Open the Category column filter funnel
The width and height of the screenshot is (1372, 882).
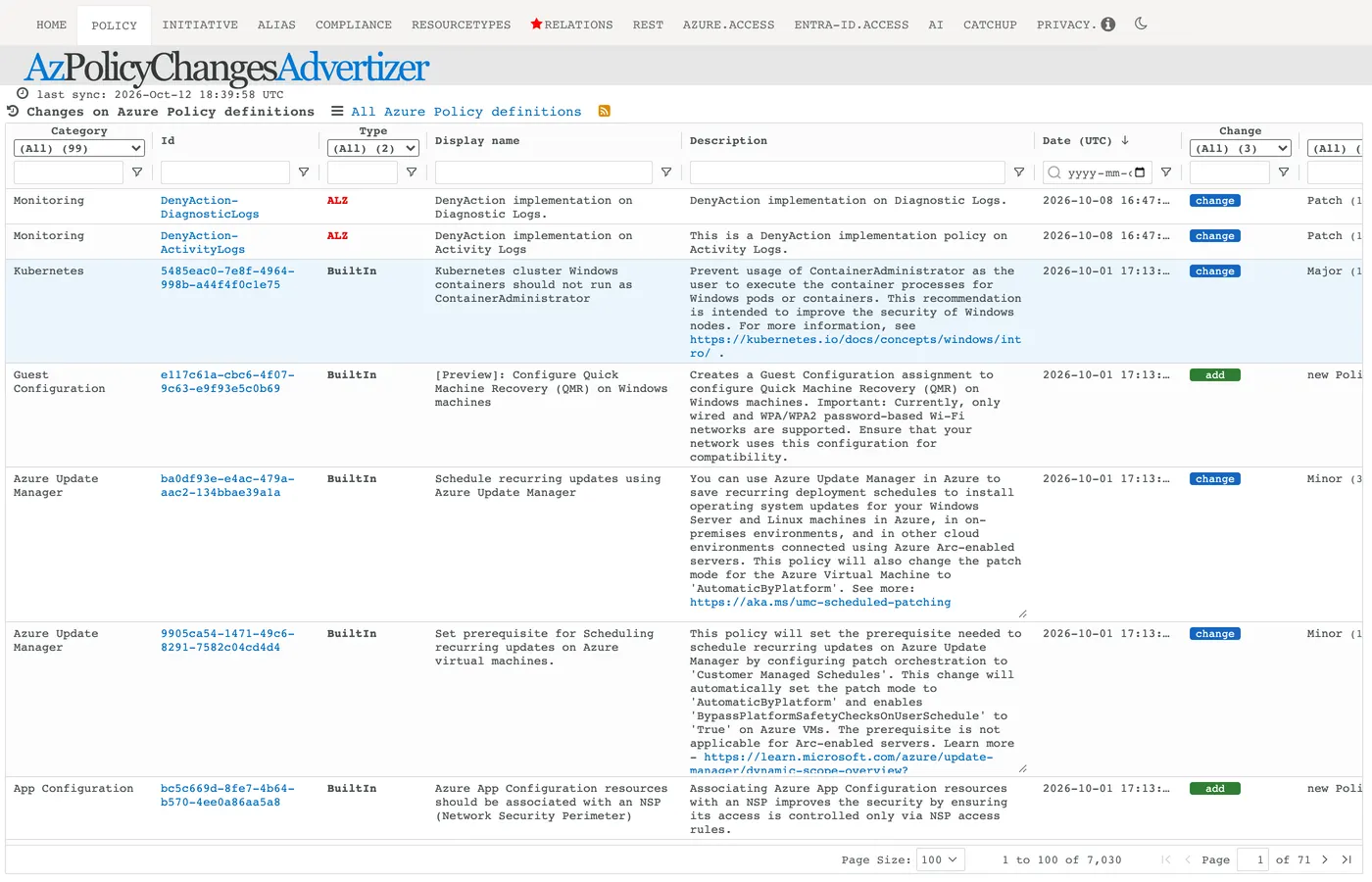137,172
